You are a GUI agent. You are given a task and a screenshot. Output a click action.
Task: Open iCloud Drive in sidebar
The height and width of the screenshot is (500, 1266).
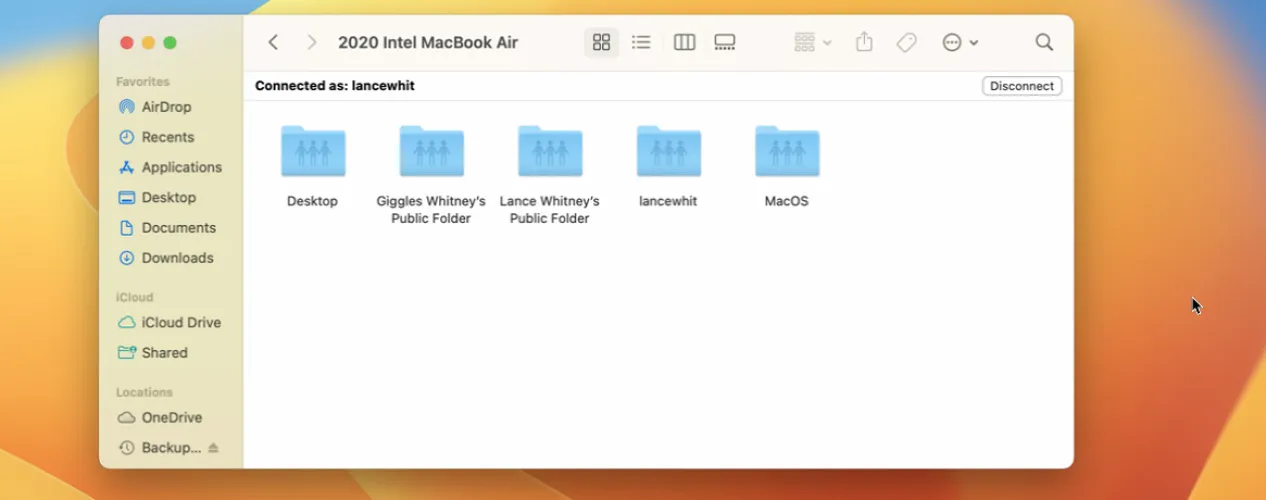point(180,322)
